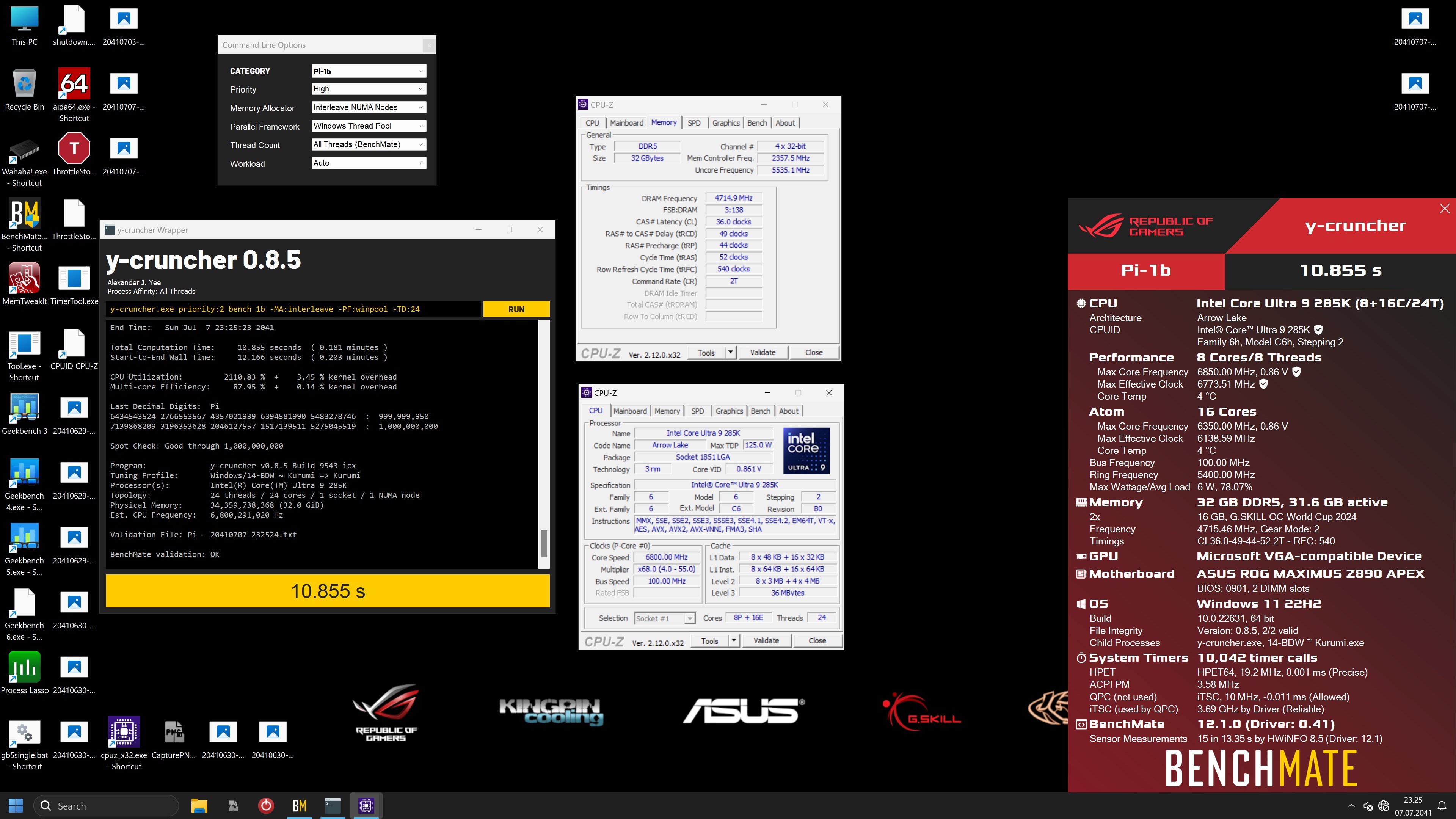The width and height of the screenshot is (1456, 819).
Task: Click Validate in upper CPU-Z window
Action: point(763,352)
